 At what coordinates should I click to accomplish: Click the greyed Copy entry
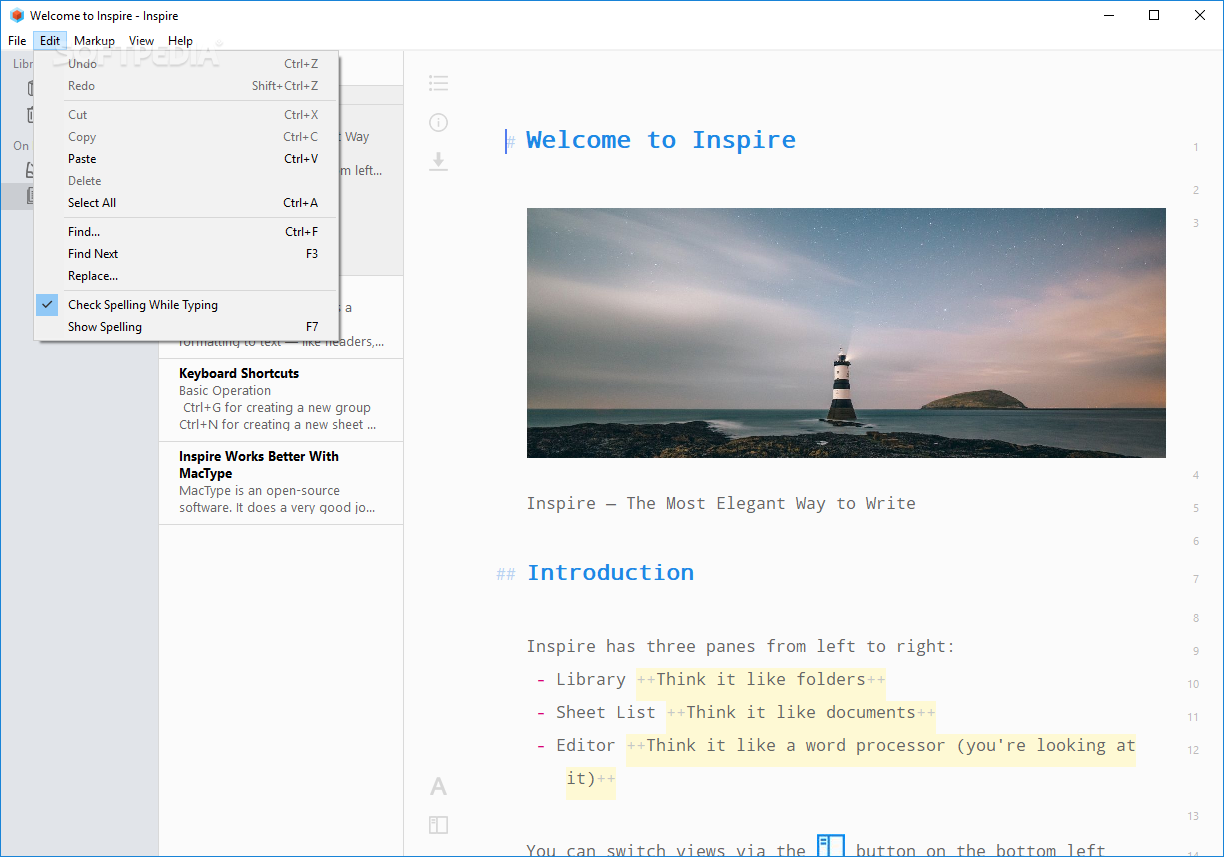pyautogui.click(x=187, y=137)
